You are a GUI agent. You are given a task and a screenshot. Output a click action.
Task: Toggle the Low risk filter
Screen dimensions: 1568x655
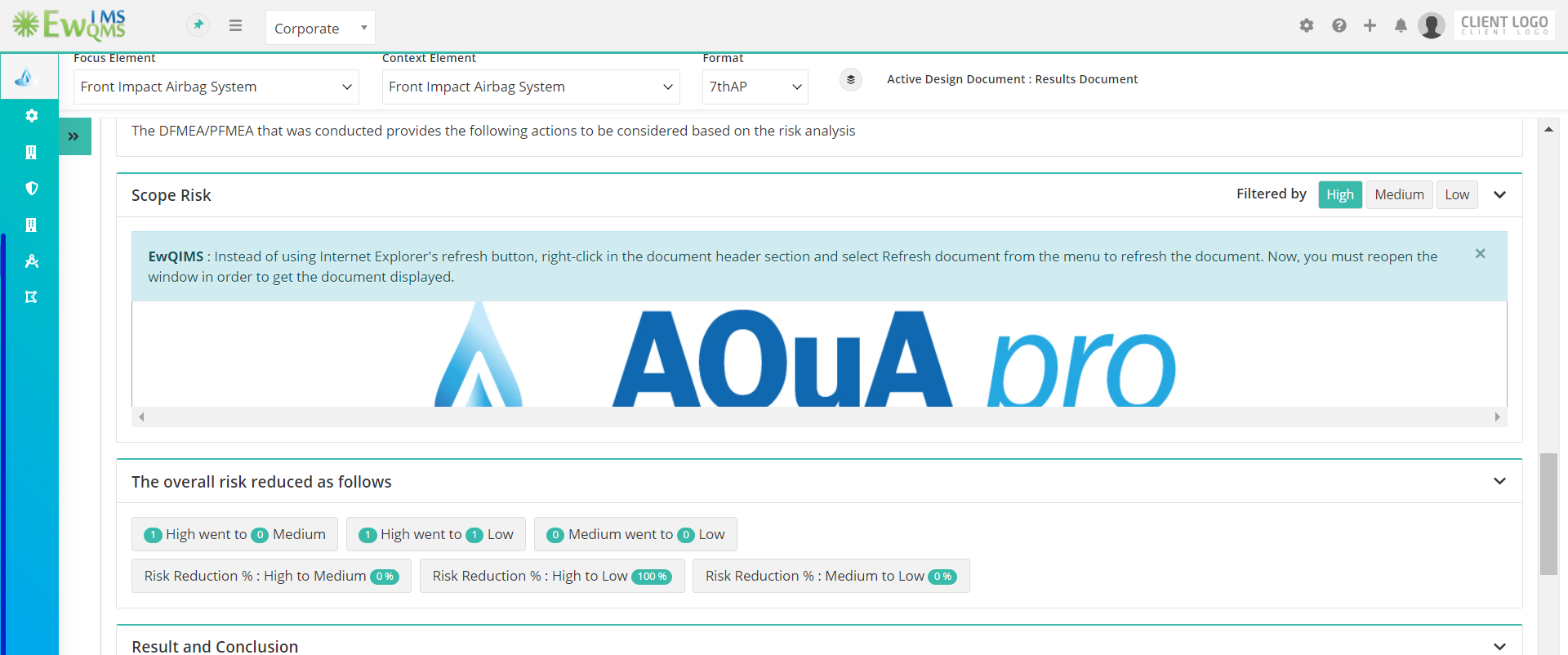coord(1457,194)
